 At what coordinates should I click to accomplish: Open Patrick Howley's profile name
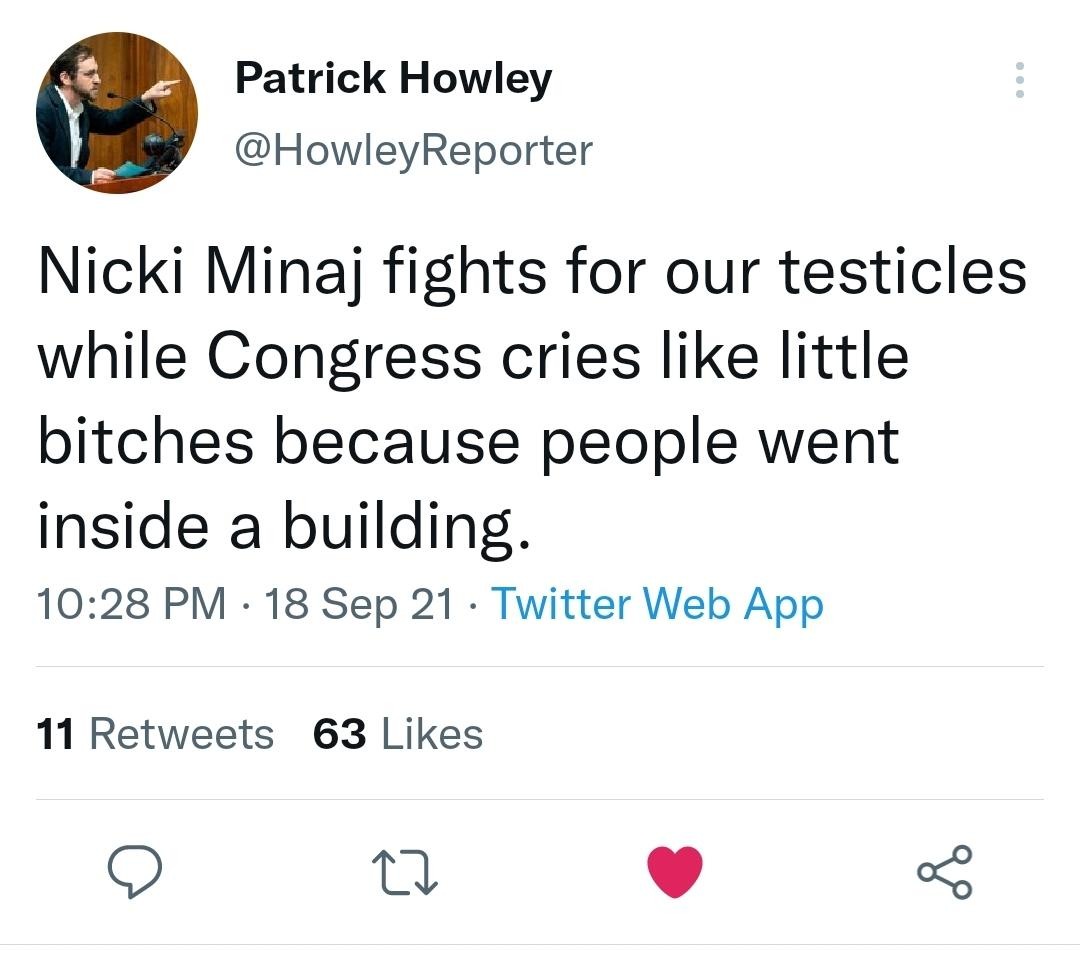tap(392, 78)
